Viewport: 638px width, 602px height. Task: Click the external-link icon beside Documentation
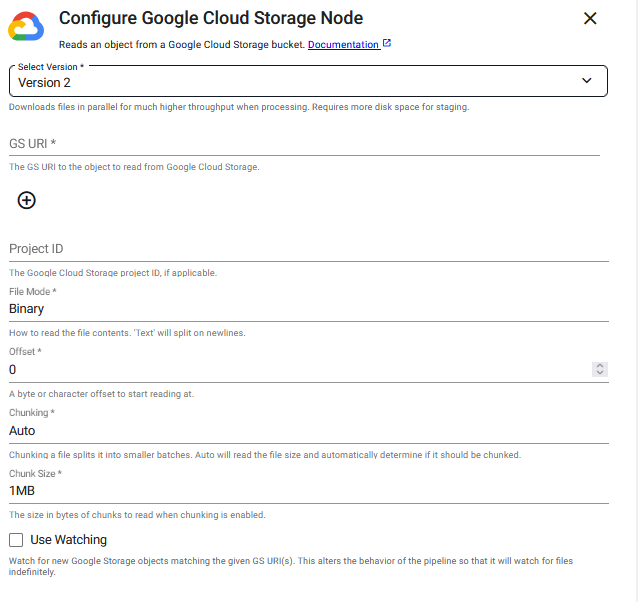click(x=387, y=44)
